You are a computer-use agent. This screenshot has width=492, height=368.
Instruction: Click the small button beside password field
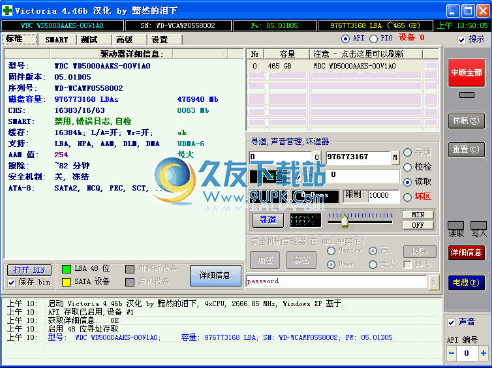(x=433, y=283)
